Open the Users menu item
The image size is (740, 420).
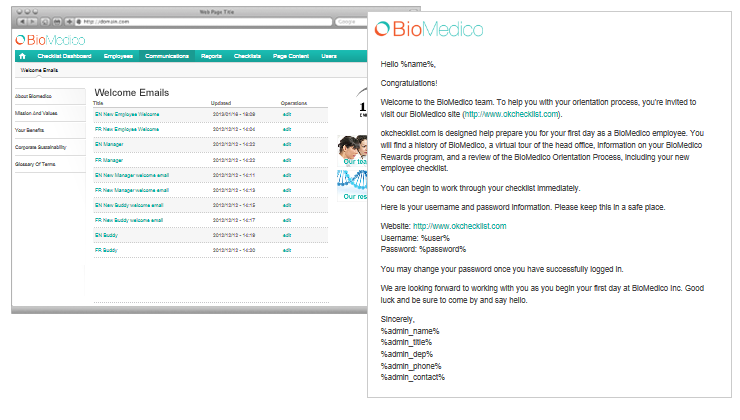[329, 56]
